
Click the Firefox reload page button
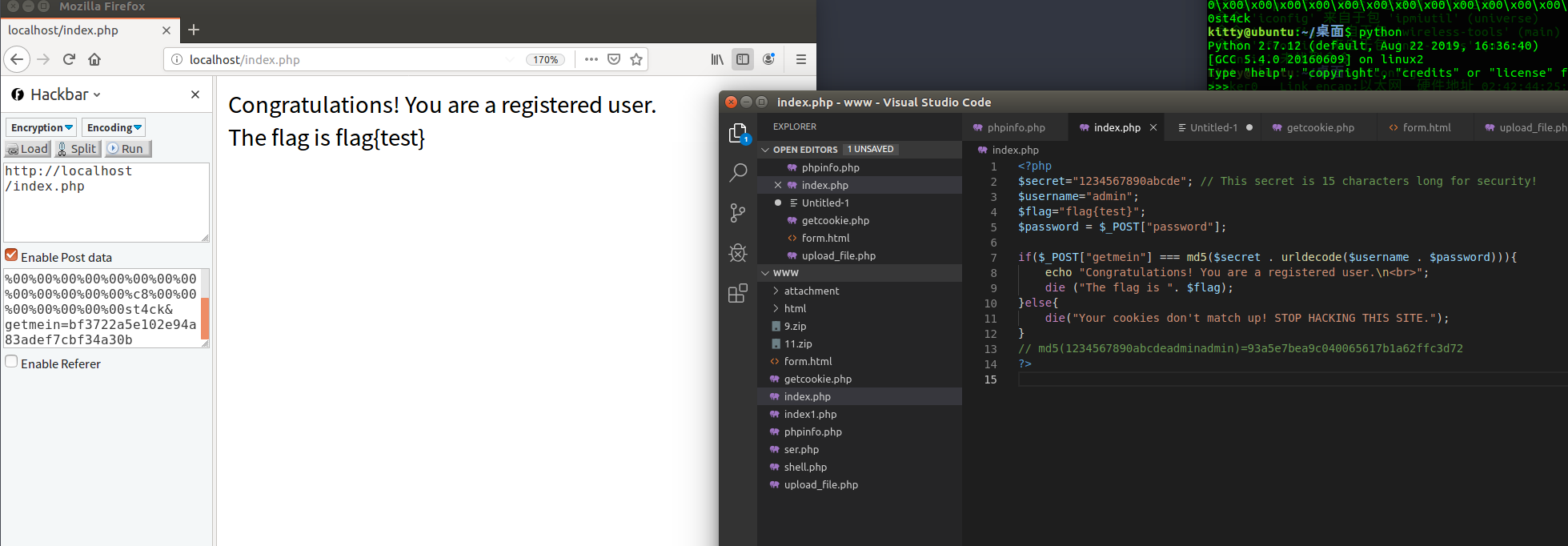coord(69,59)
